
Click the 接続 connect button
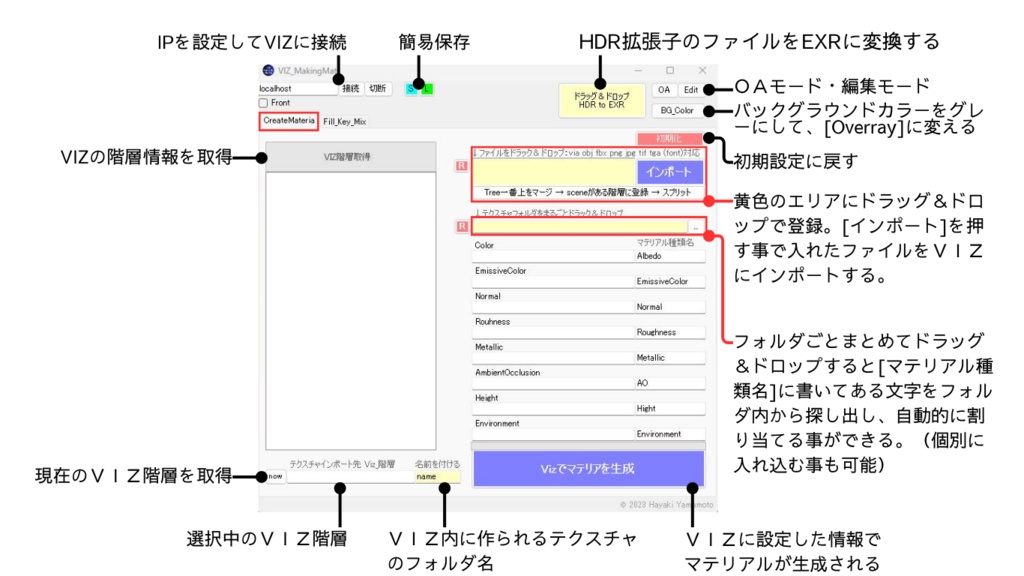click(353, 89)
